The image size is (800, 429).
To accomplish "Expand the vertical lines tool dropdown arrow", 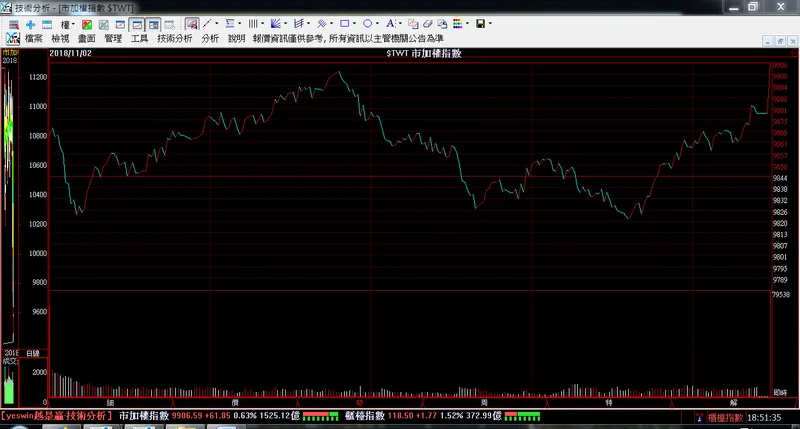I will 262,23.
